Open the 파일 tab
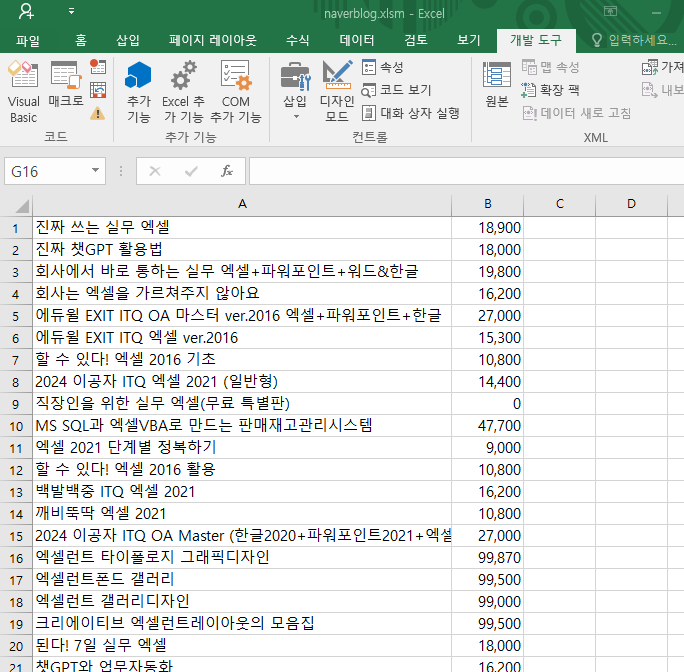 click(28, 41)
